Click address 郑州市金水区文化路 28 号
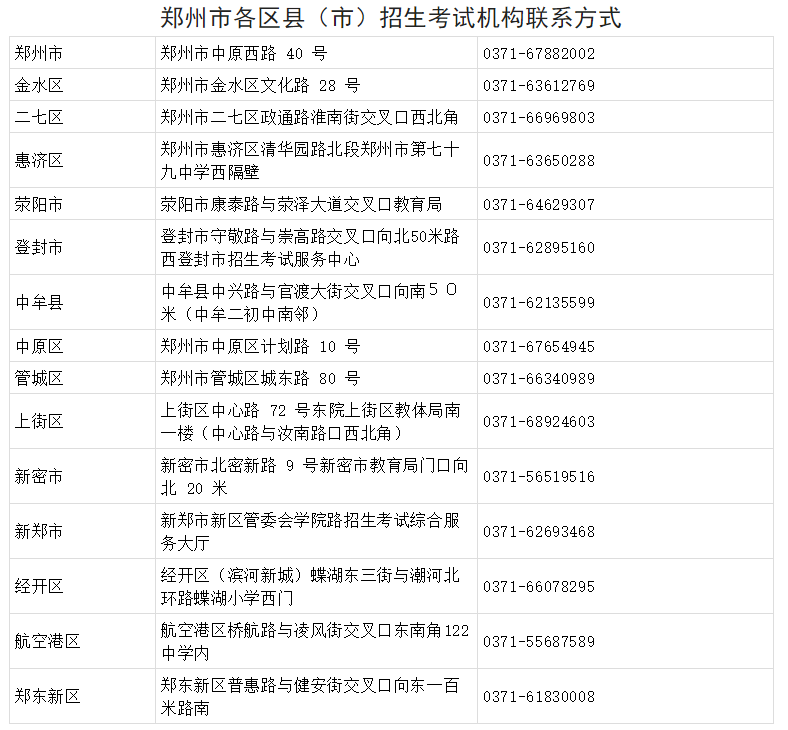 (260, 85)
